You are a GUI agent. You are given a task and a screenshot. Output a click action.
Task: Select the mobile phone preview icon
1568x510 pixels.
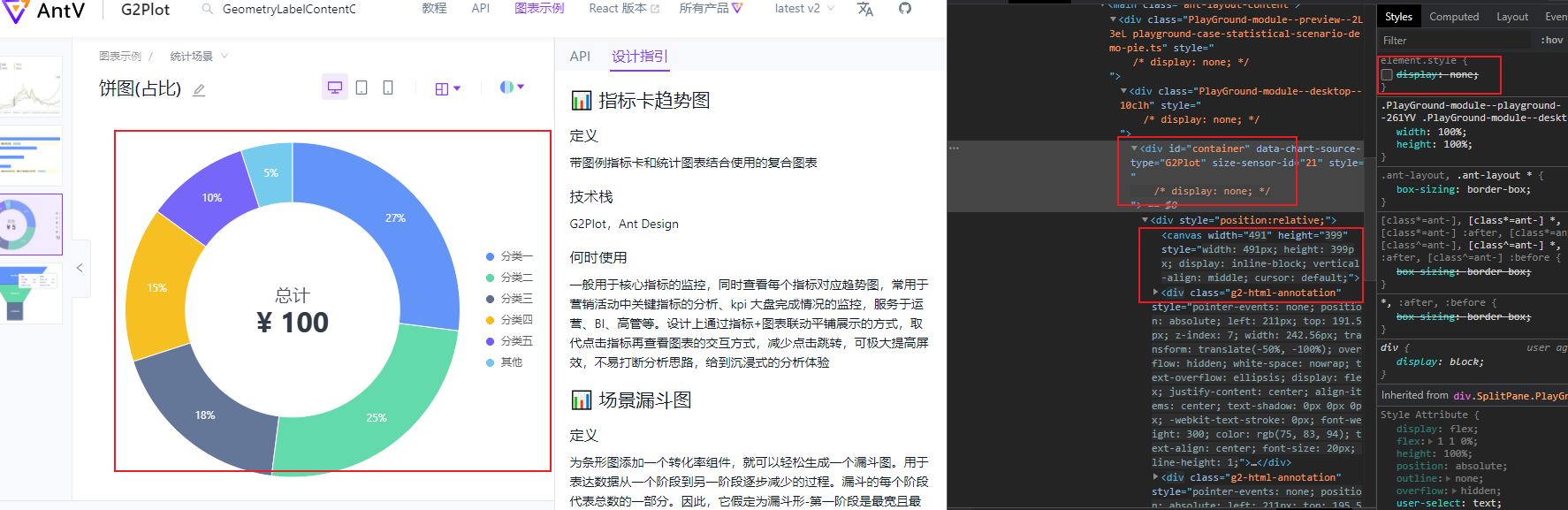pos(388,88)
